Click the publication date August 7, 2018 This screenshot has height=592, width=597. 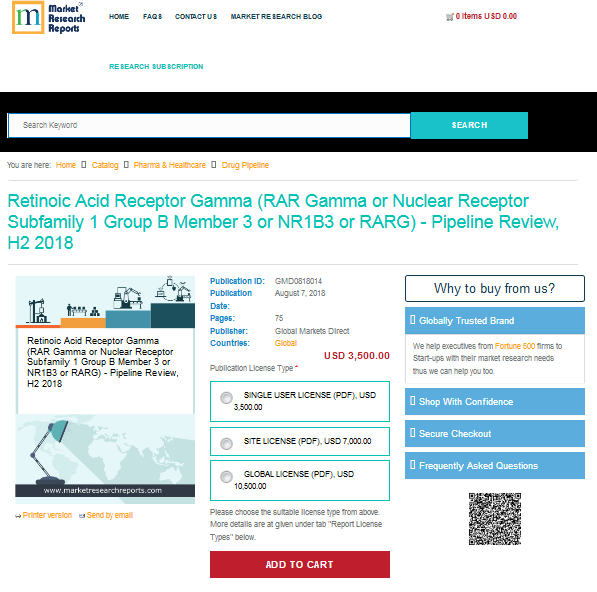300,294
